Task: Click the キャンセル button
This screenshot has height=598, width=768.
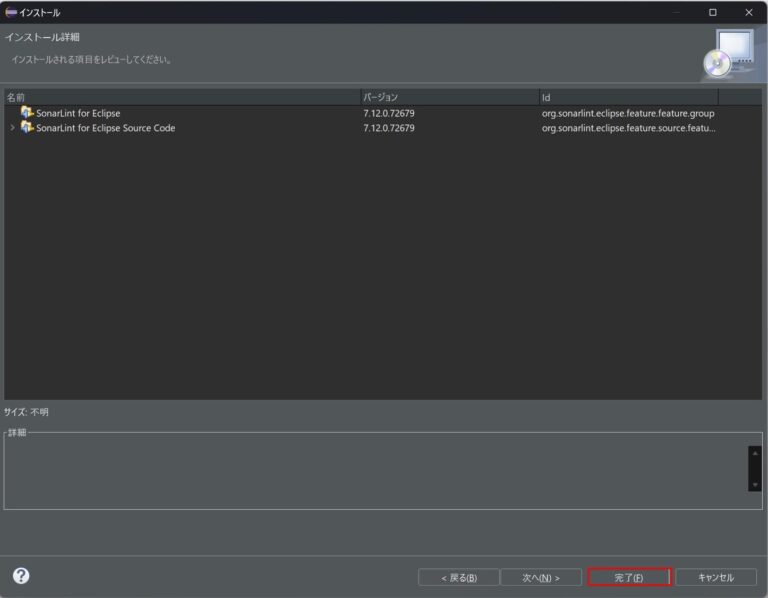Action: (x=715, y=577)
